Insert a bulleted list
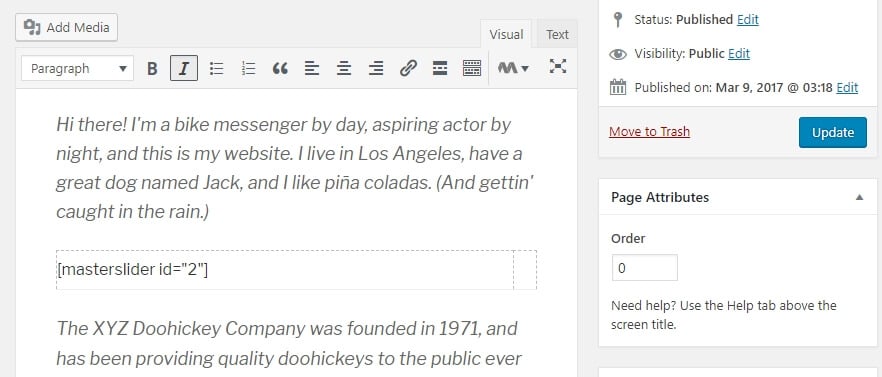The image size is (882, 377). [x=217, y=68]
